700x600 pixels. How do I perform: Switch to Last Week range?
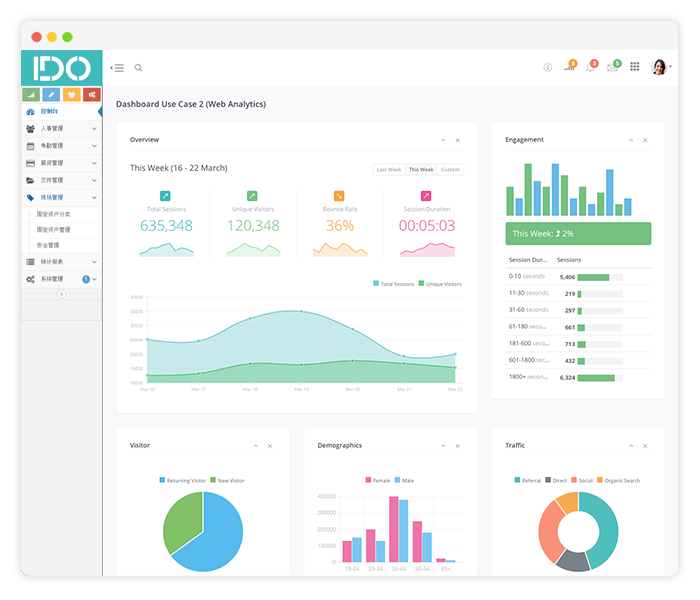(x=389, y=170)
